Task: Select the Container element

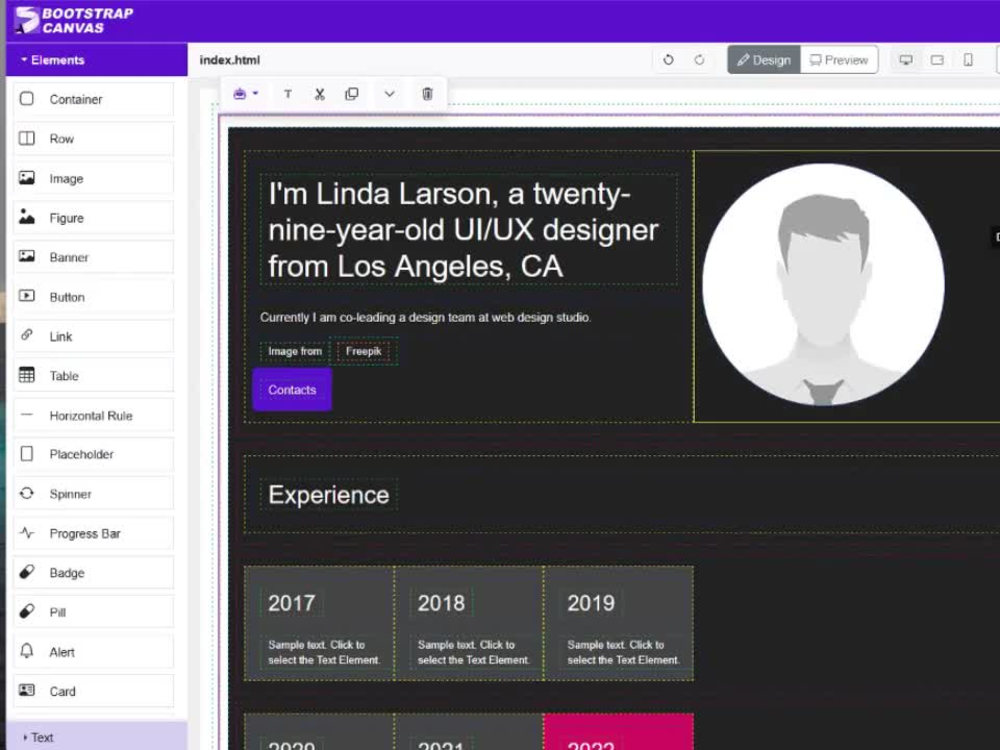Action: 93,99
